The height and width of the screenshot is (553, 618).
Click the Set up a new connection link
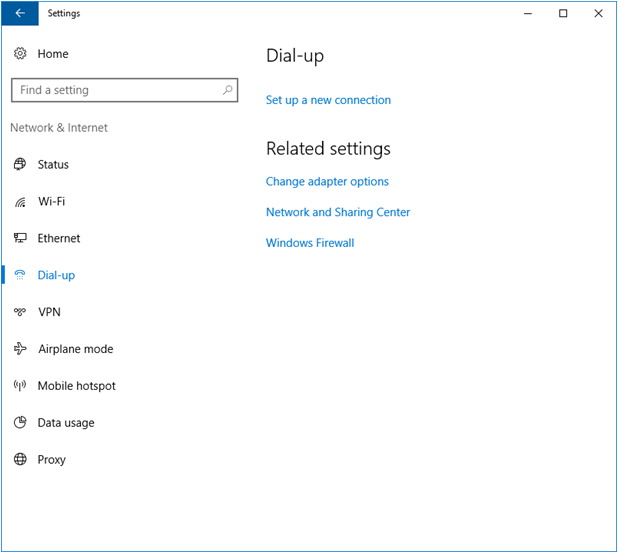pyautogui.click(x=328, y=100)
